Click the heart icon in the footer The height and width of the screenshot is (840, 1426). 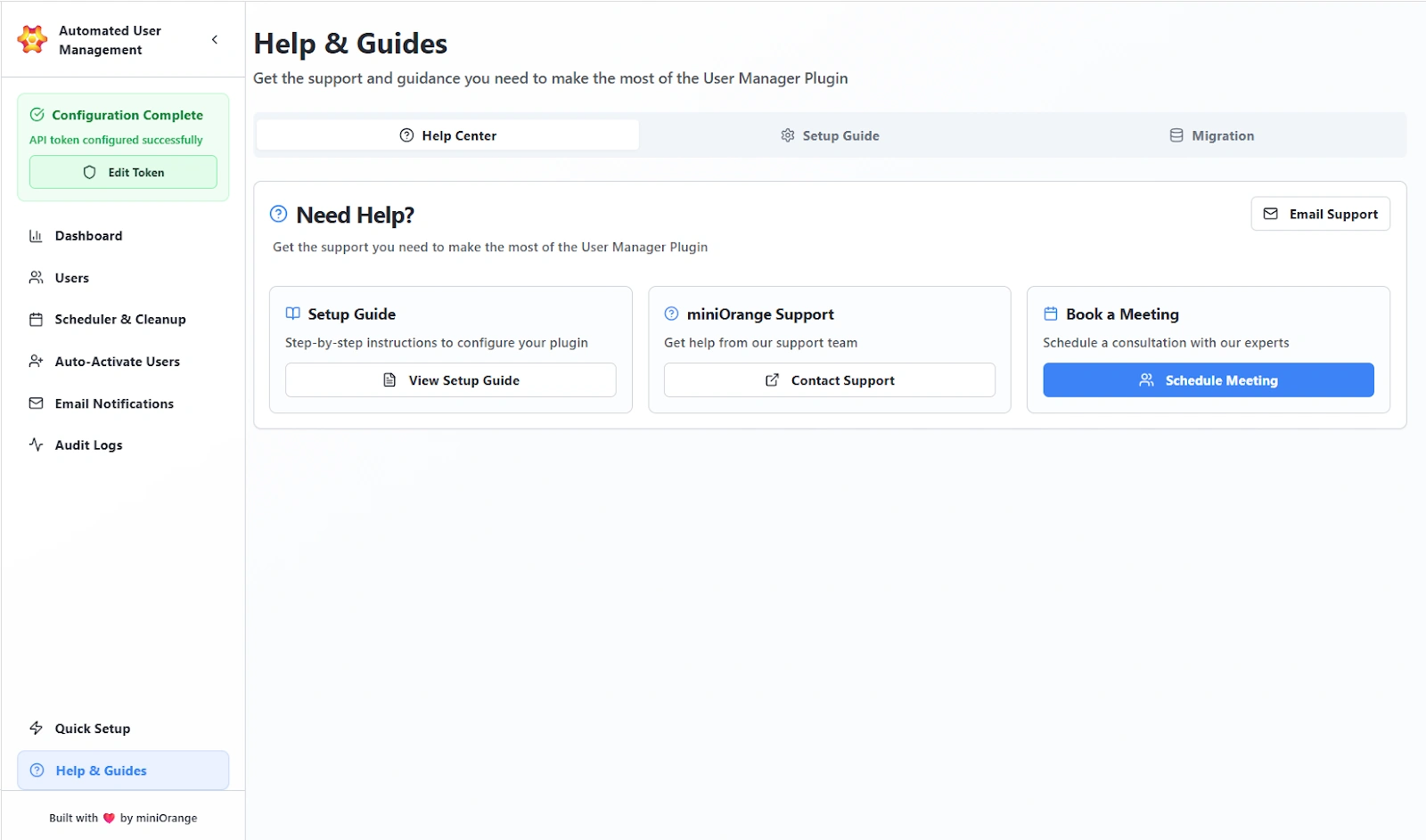(x=108, y=817)
